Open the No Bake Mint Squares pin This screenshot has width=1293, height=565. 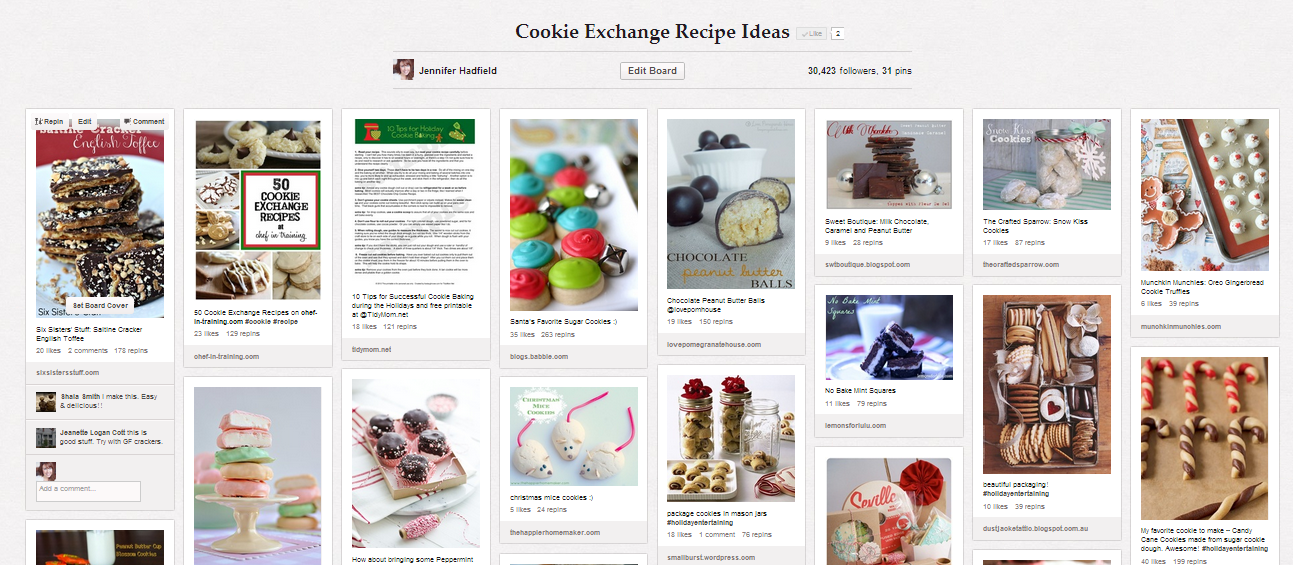[x=888, y=338]
